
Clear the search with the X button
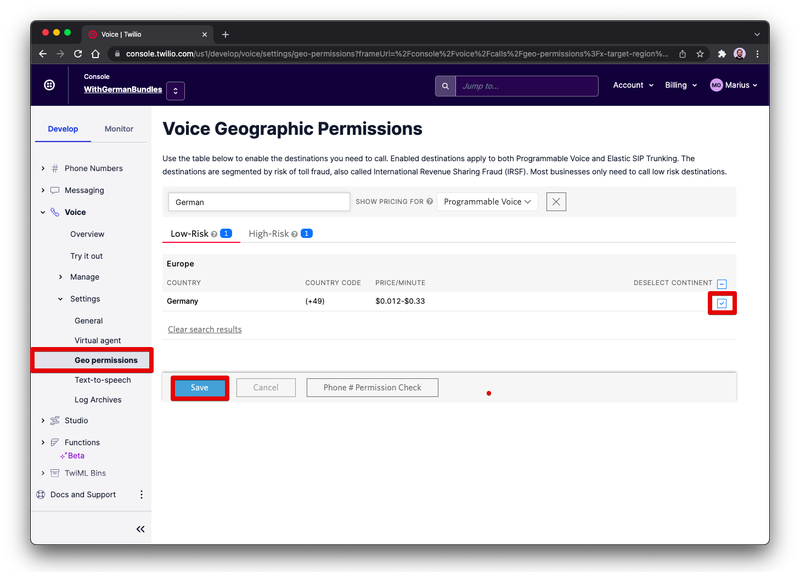click(556, 202)
